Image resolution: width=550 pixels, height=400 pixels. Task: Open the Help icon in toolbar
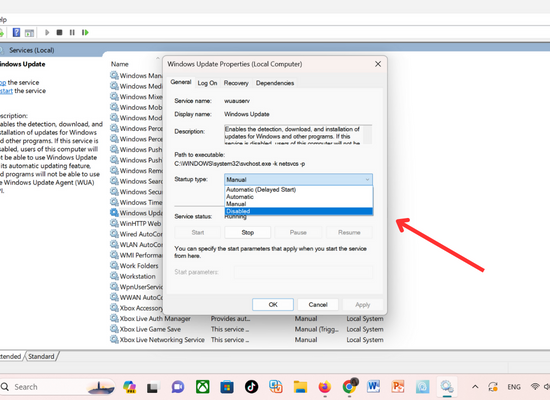click(16, 33)
